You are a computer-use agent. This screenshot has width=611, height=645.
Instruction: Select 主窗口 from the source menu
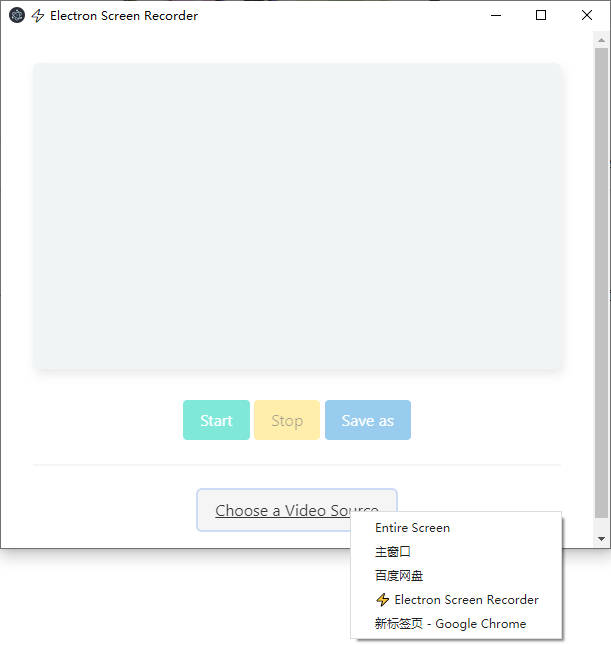tap(456, 552)
